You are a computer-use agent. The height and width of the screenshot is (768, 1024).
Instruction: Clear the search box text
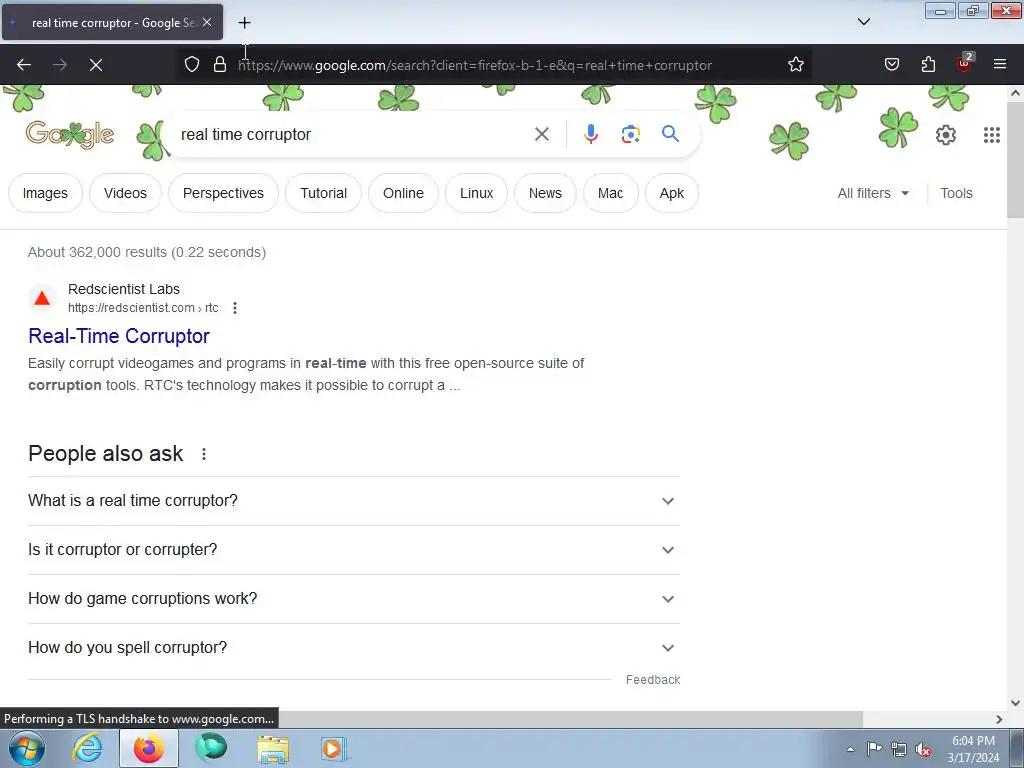click(541, 135)
